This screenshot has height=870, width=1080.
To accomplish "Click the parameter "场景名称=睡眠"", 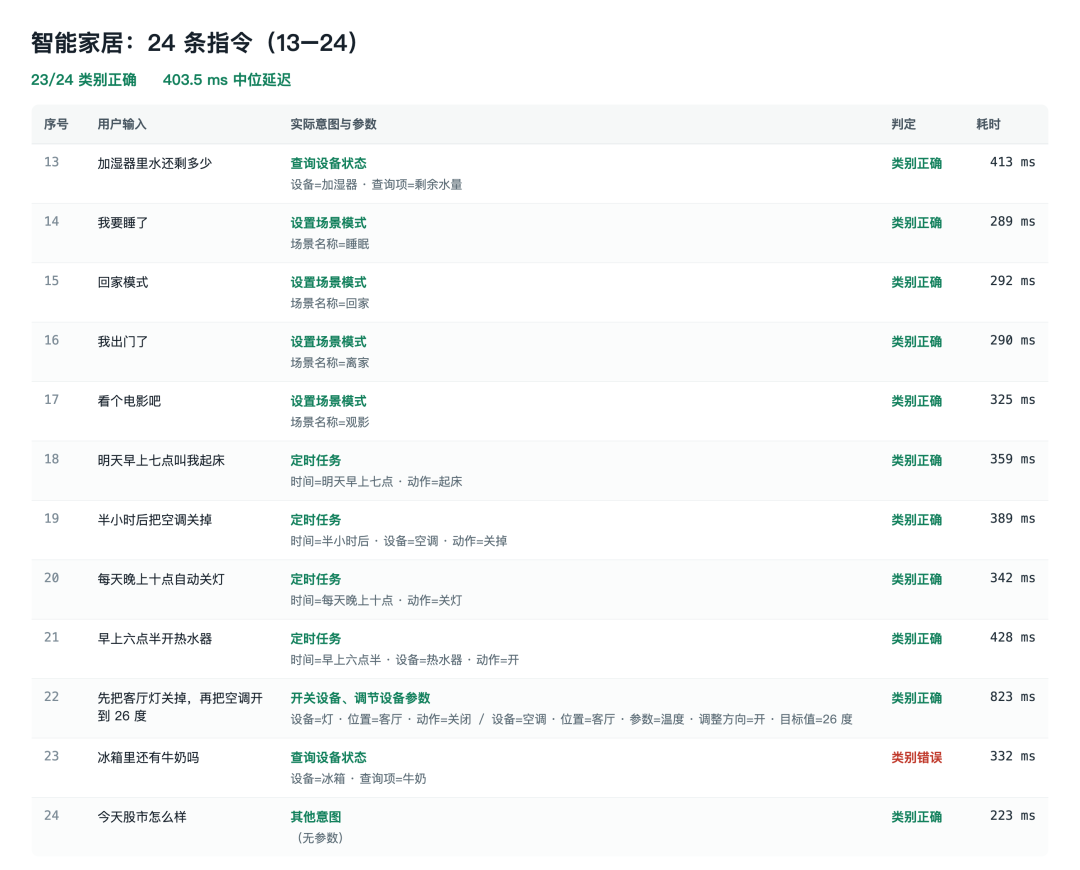I will (330, 244).
